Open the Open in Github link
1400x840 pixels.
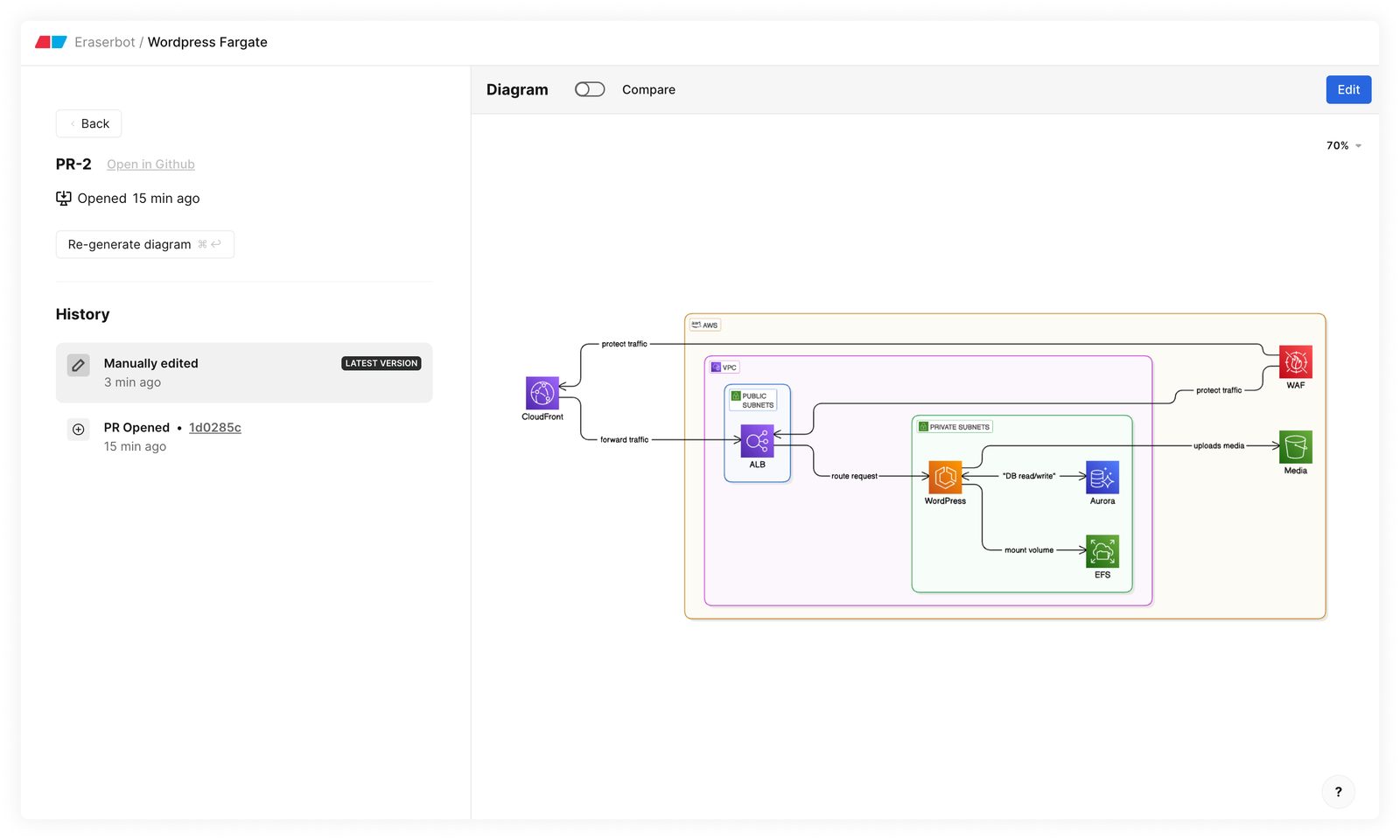(x=150, y=164)
